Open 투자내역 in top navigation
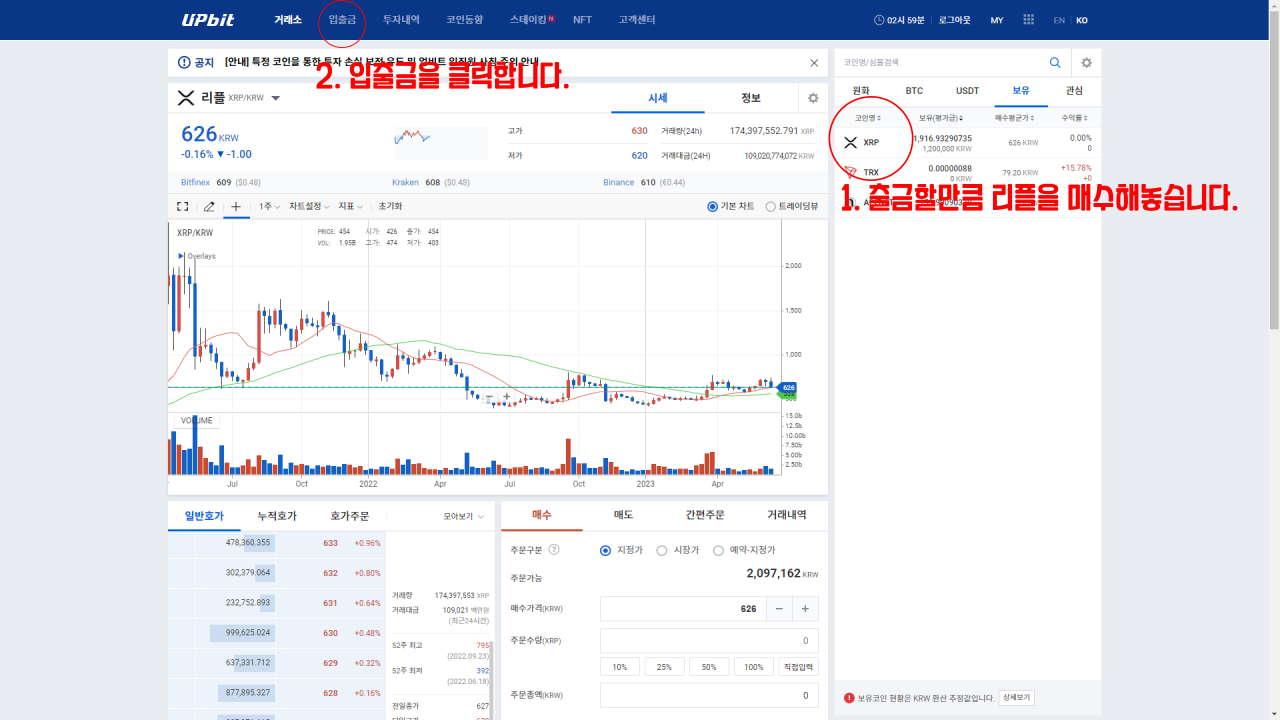Screen dimensions: 1280x720 401,20
